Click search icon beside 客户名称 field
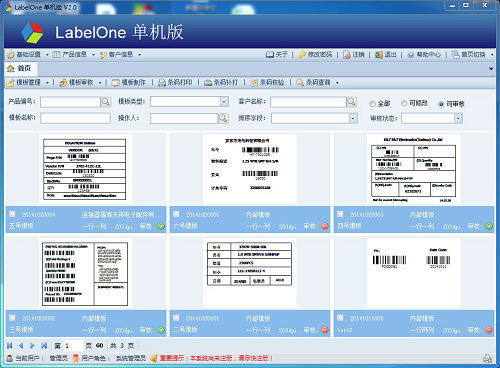This screenshot has height=368, width=500. (x=351, y=102)
